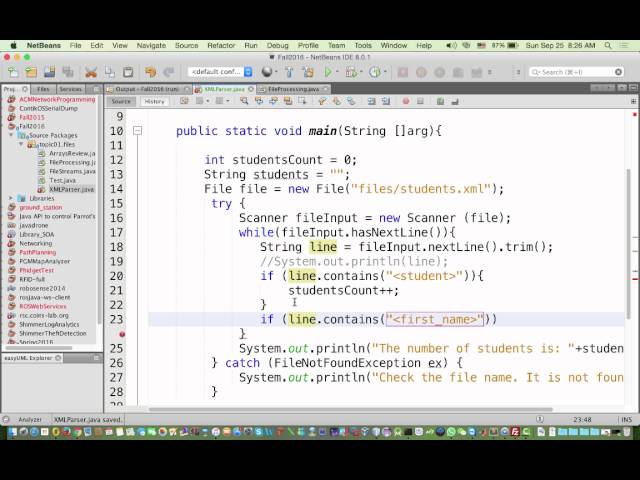
Task: Click the Find Next Occurrence icon
Action: tap(273, 101)
